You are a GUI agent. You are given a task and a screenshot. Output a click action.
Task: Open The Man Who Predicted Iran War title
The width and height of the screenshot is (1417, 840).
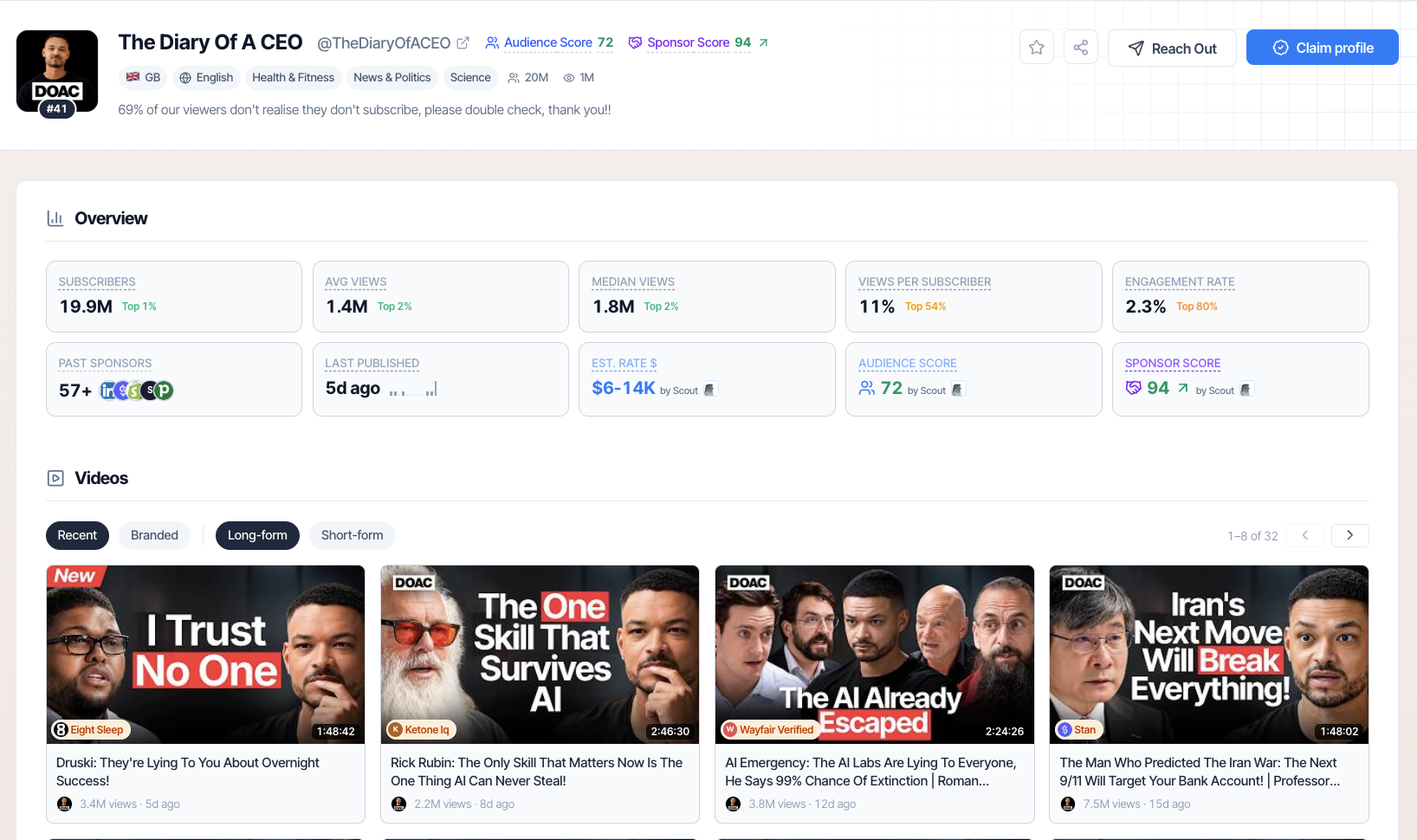[1200, 772]
